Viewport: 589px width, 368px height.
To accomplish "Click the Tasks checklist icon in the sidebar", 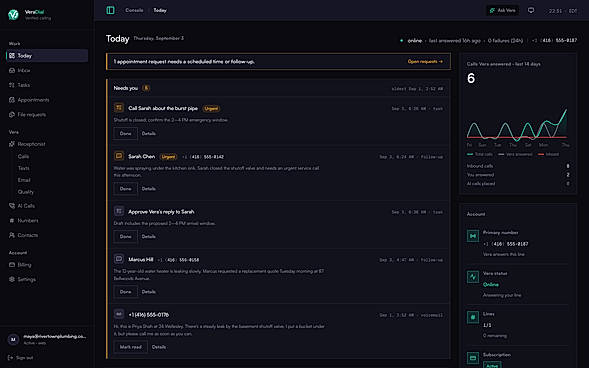I will tap(12, 85).
